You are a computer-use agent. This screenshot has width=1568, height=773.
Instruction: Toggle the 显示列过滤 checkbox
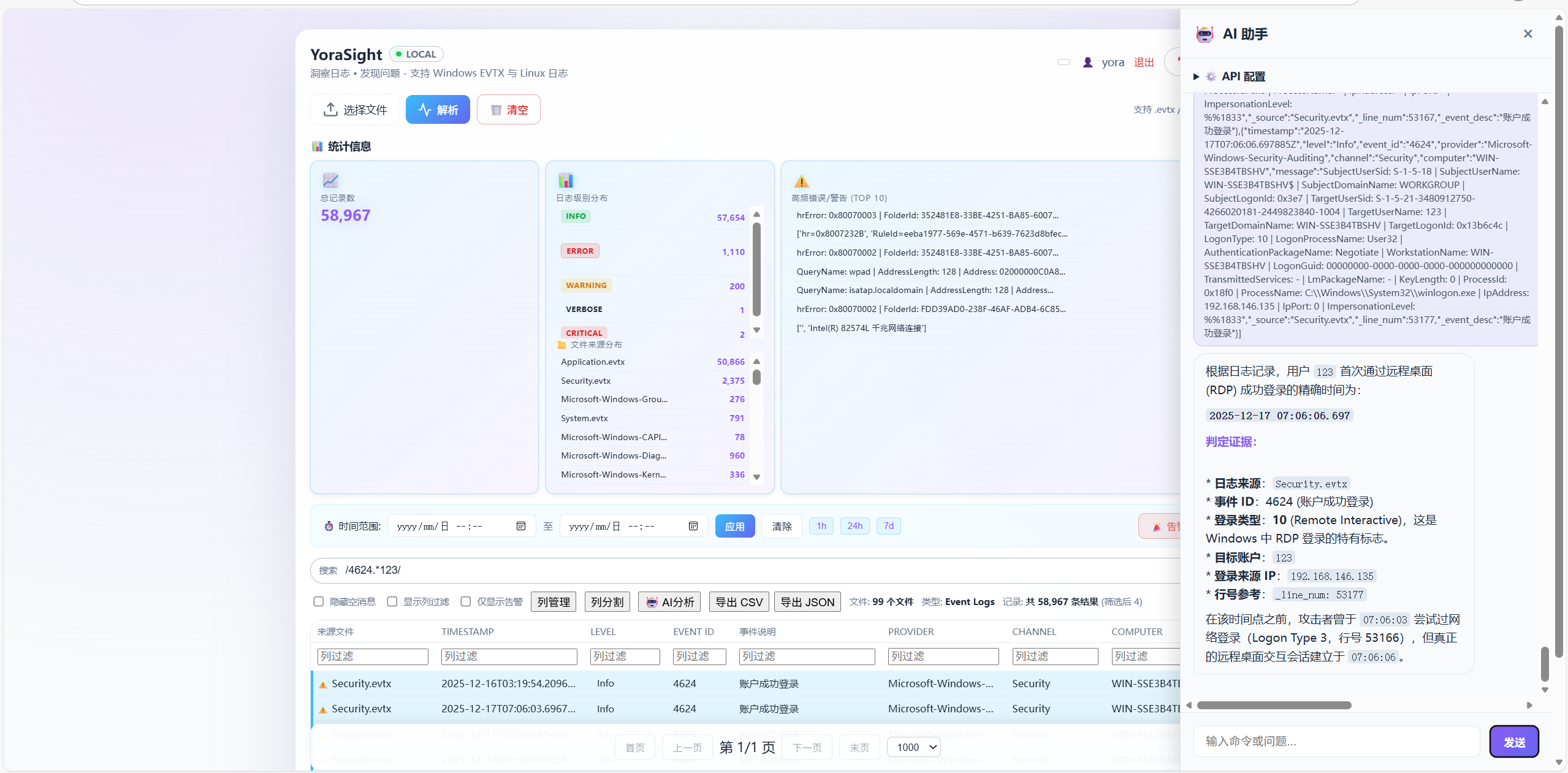tap(392, 601)
